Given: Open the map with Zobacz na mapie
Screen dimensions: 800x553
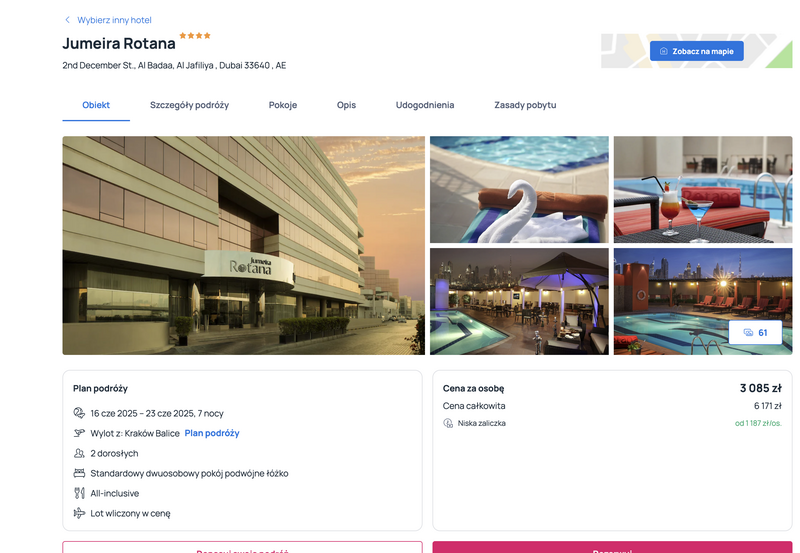Looking at the screenshot, I should click(696, 51).
